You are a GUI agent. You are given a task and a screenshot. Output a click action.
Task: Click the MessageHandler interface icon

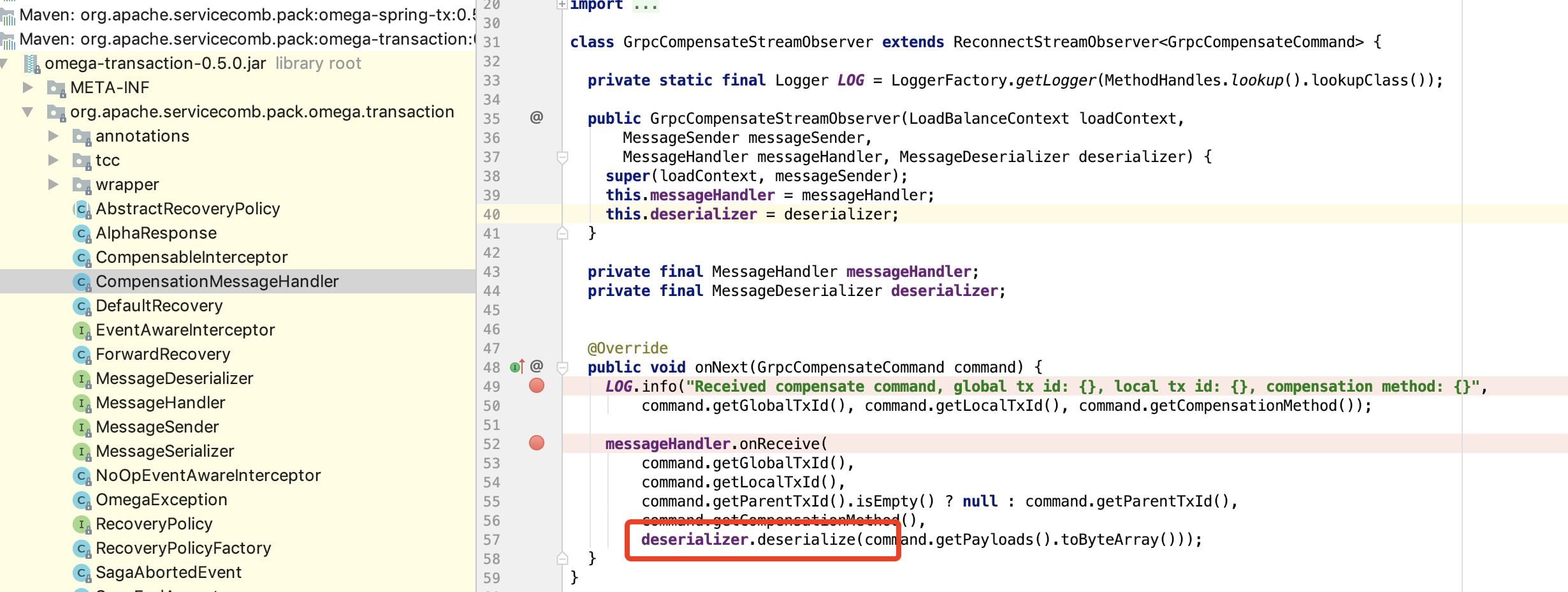click(x=82, y=403)
